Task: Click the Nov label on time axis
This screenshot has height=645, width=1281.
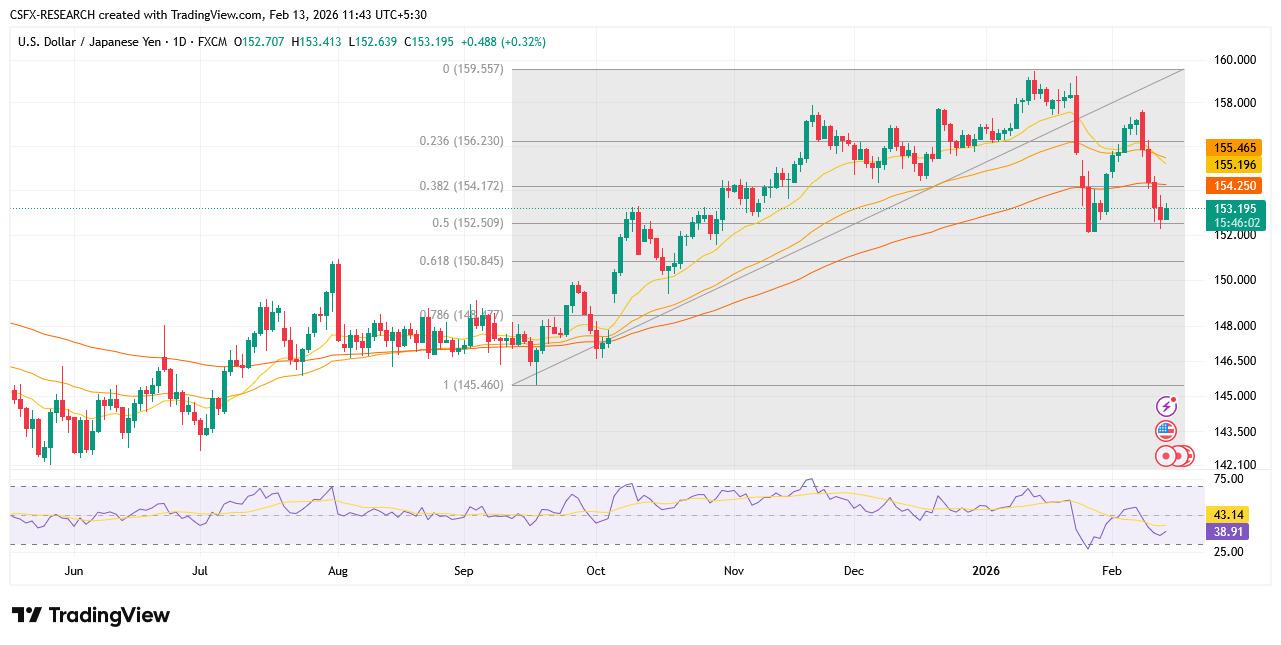Action: click(x=734, y=571)
